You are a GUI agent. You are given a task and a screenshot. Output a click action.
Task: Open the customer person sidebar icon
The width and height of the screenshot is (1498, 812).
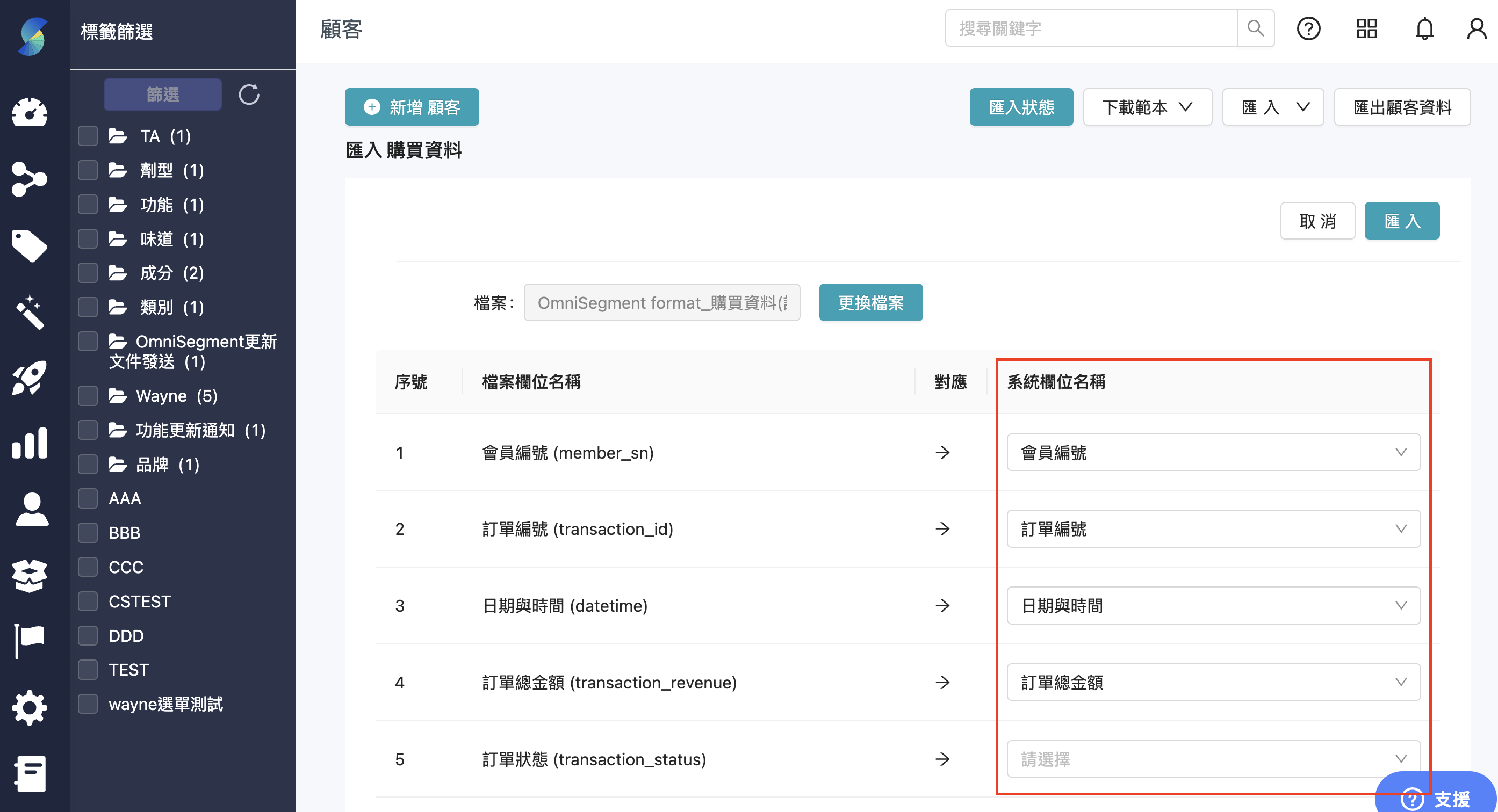pyautogui.click(x=32, y=509)
